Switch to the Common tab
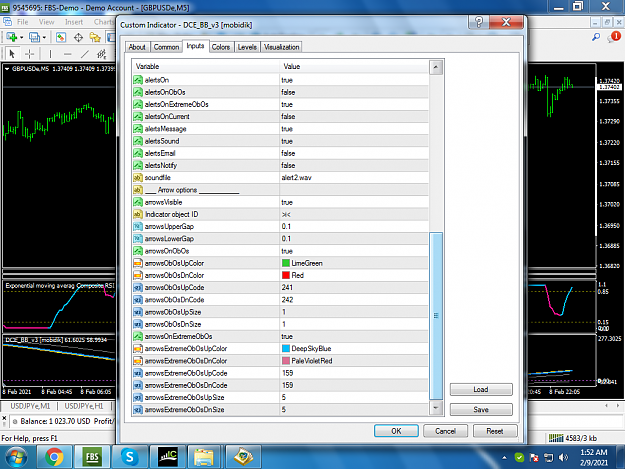This screenshot has width=625, height=469. [166, 47]
